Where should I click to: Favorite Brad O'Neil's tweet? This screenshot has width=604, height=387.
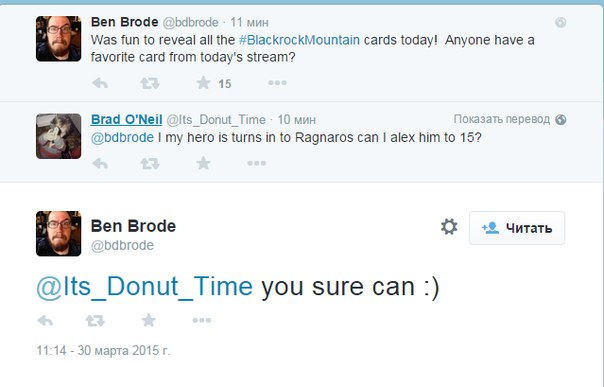tap(203, 163)
